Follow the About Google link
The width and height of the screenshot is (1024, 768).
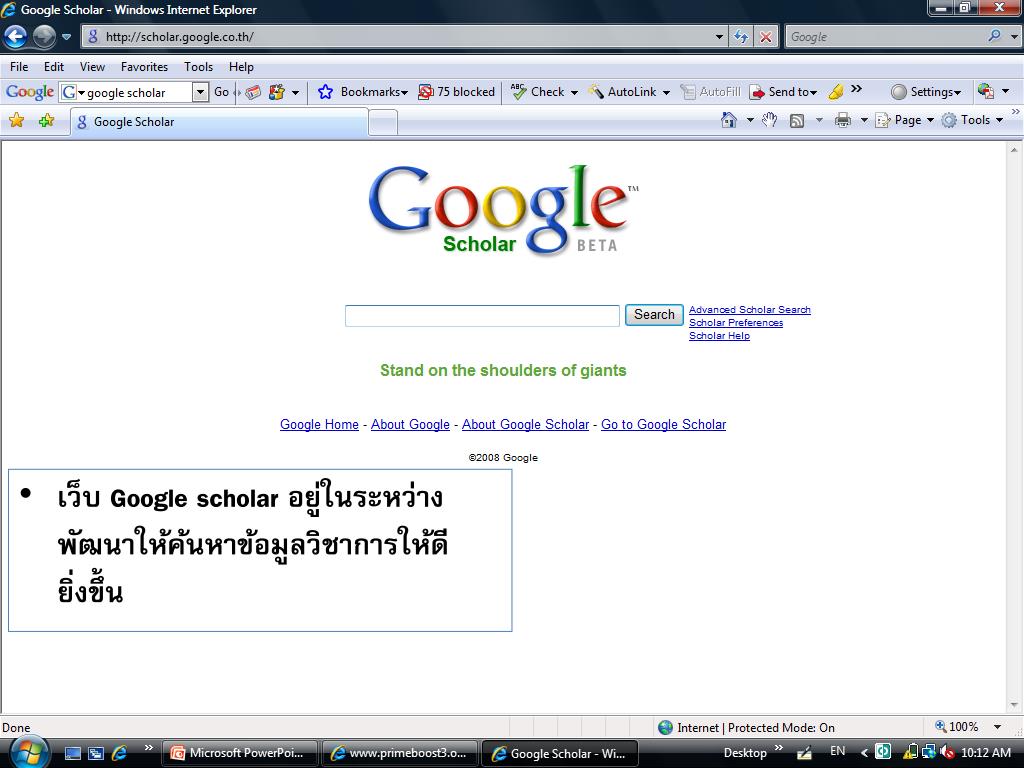click(410, 424)
